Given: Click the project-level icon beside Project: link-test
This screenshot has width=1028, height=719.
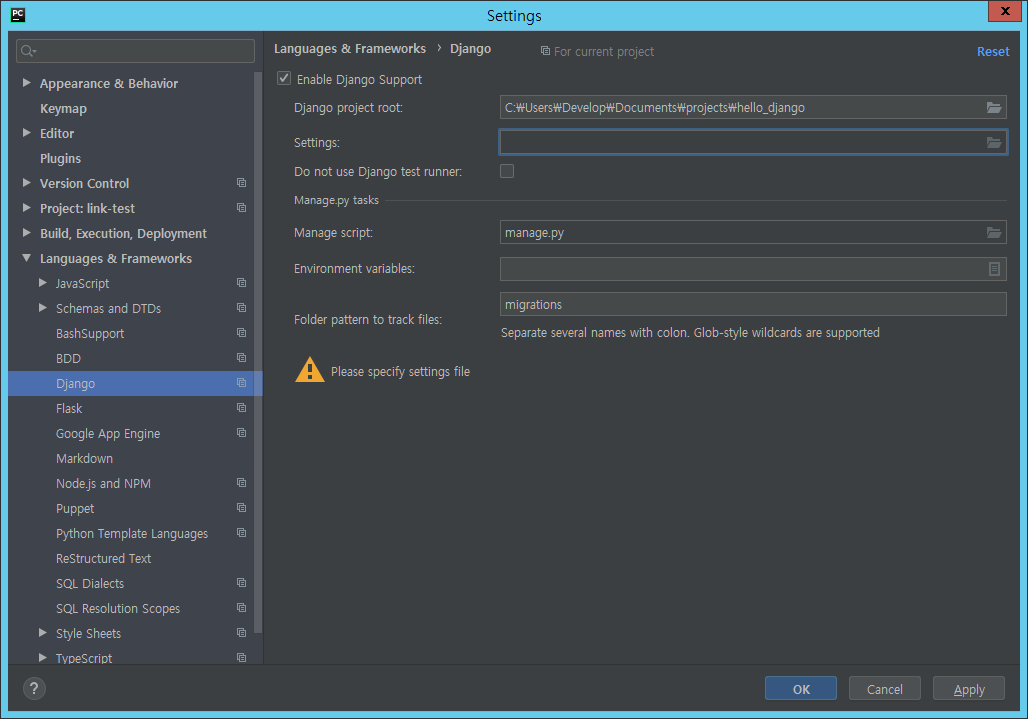Looking at the screenshot, I should point(241,208).
